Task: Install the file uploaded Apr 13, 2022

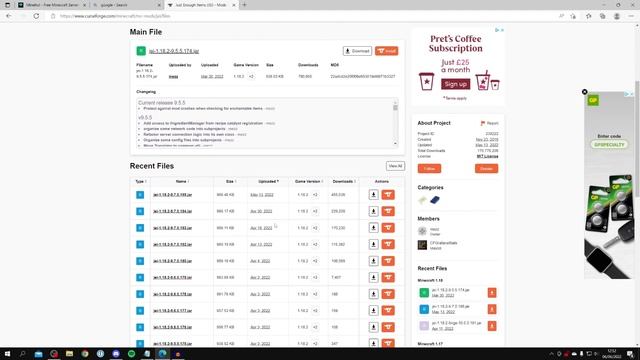Action: [388, 244]
